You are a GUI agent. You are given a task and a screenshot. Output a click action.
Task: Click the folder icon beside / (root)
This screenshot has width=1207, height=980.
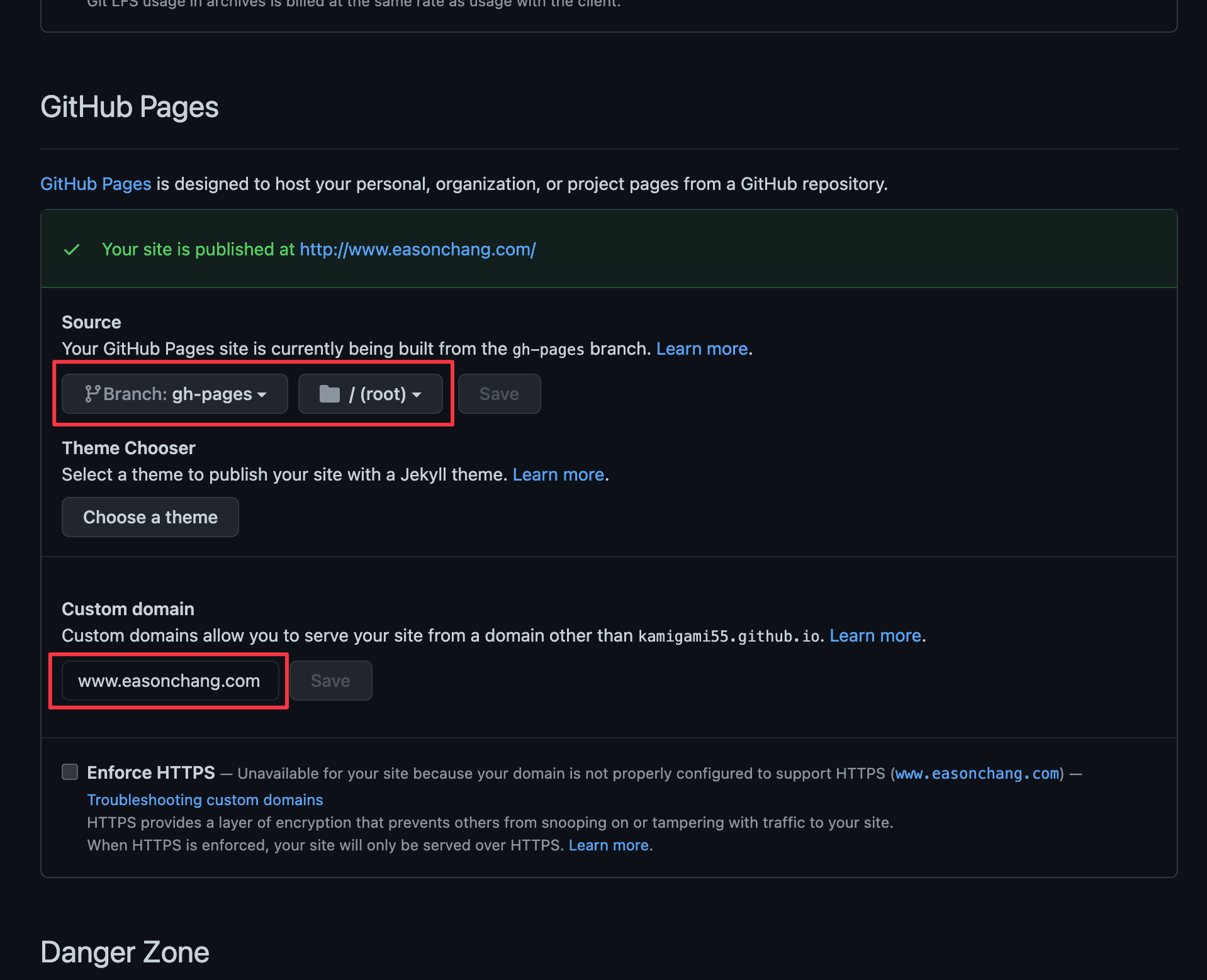(329, 394)
